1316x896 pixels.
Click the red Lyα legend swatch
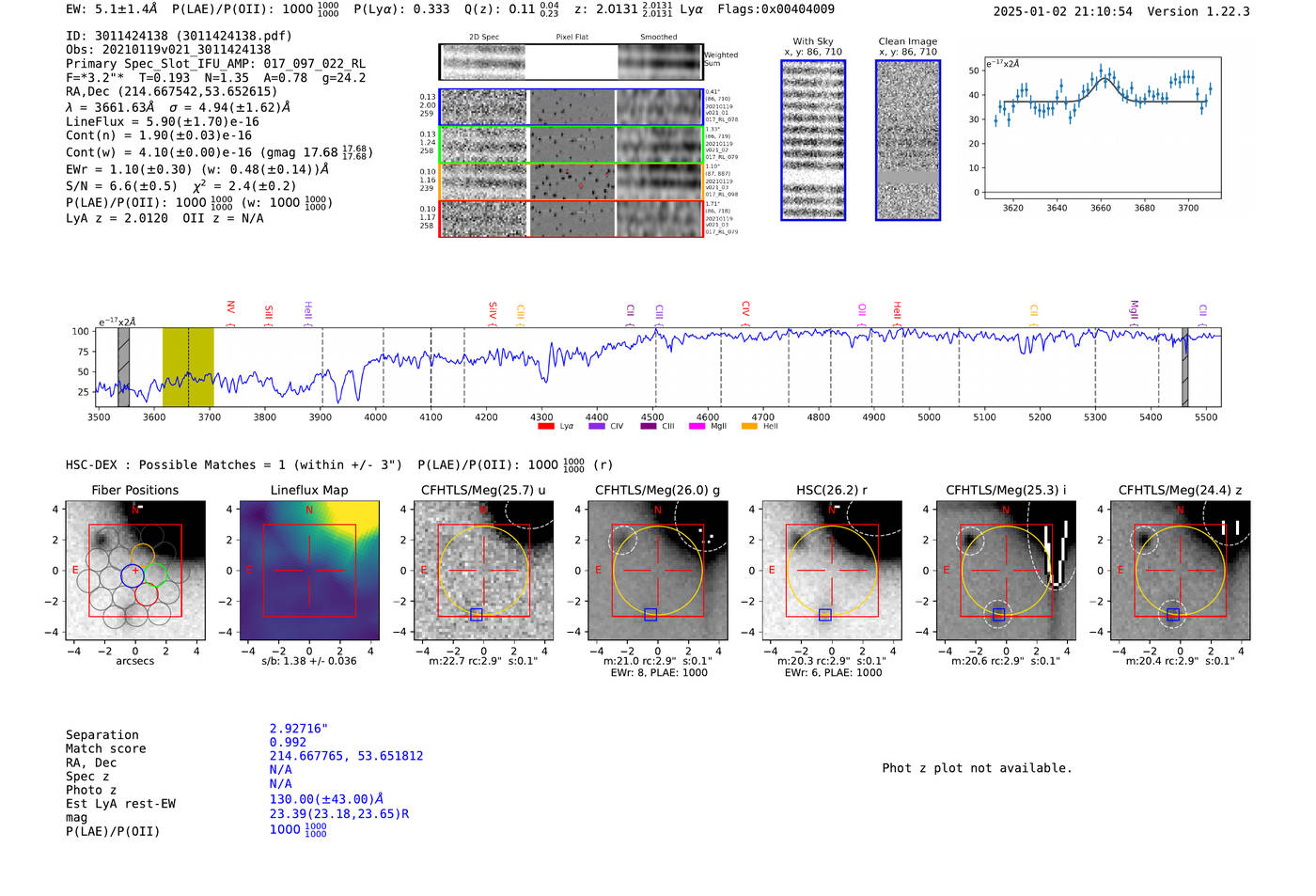coord(546,427)
